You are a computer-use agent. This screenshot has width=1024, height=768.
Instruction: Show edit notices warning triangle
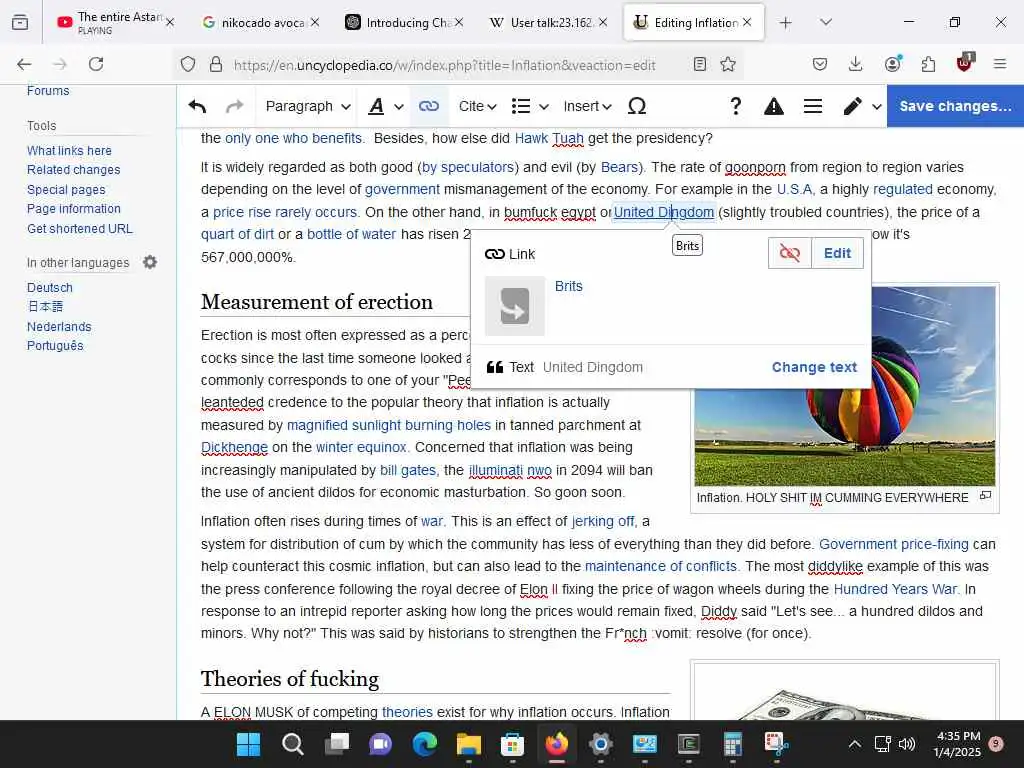(774, 106)
